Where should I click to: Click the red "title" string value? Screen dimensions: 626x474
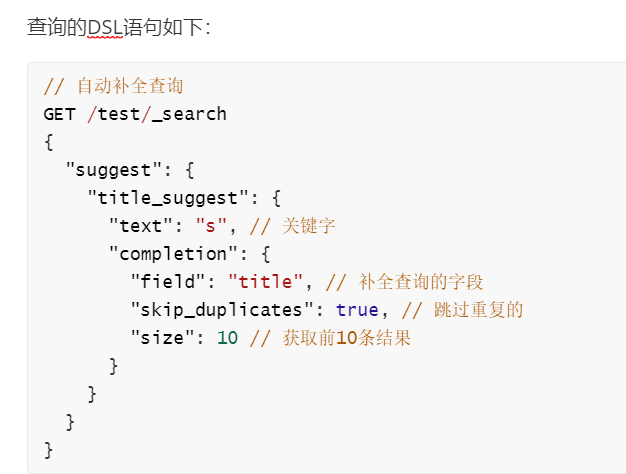point(265,282)
